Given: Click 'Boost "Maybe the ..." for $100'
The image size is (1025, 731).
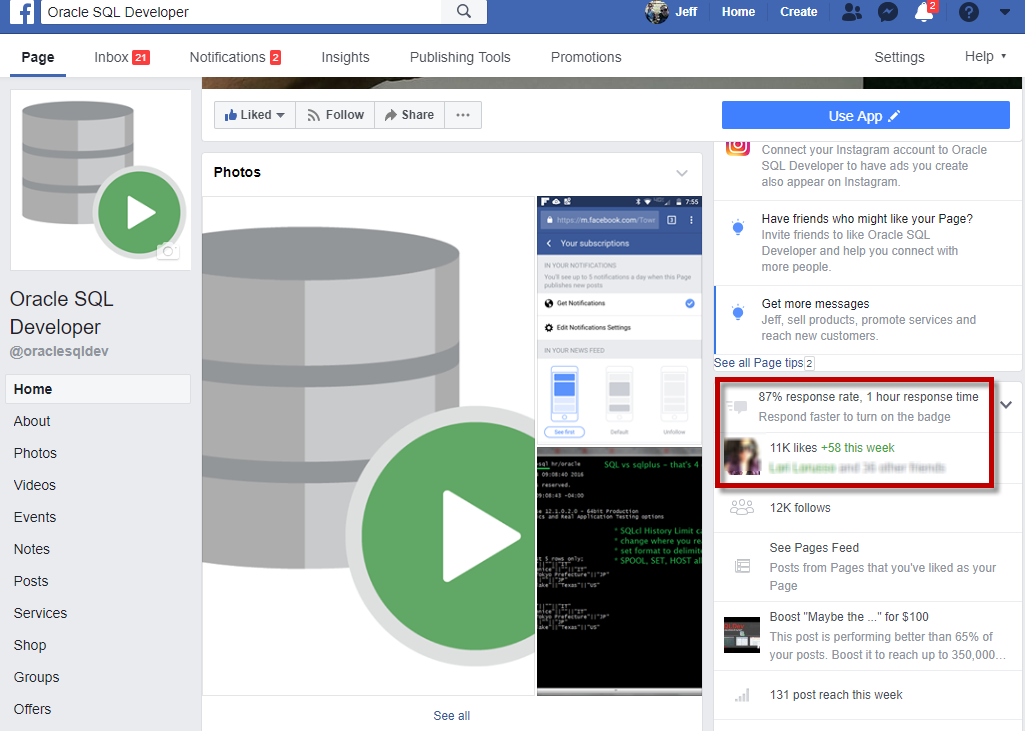Looking at the screenshot, I should point(849,617).
